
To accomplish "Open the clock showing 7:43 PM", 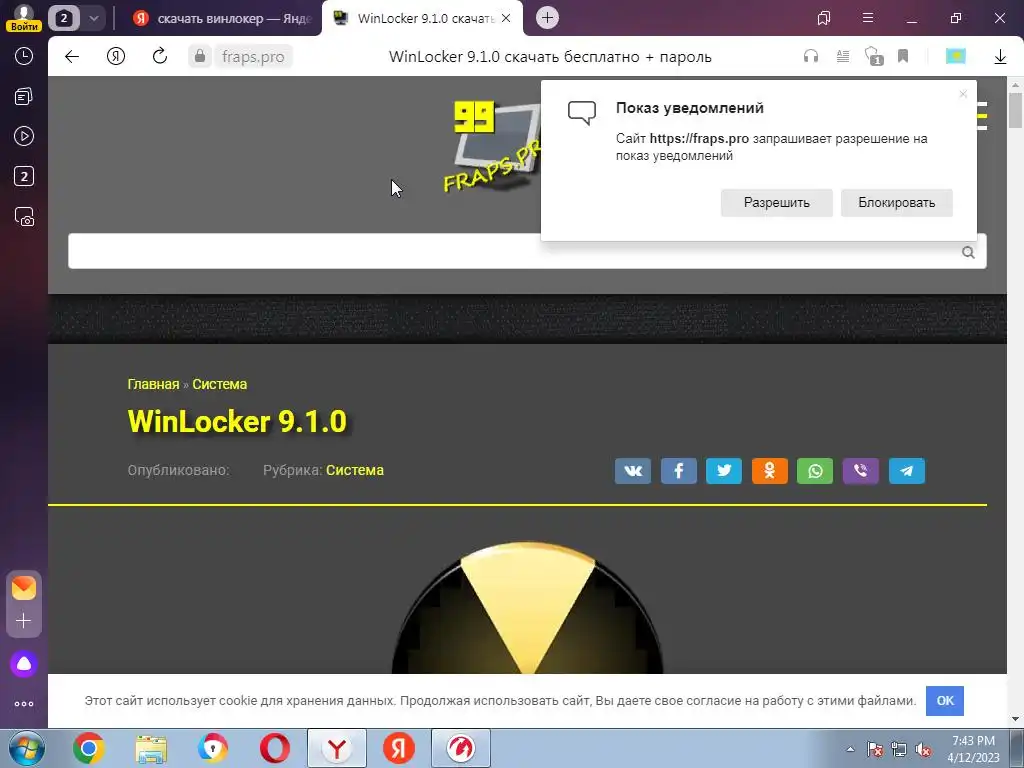I will [974, 749].
